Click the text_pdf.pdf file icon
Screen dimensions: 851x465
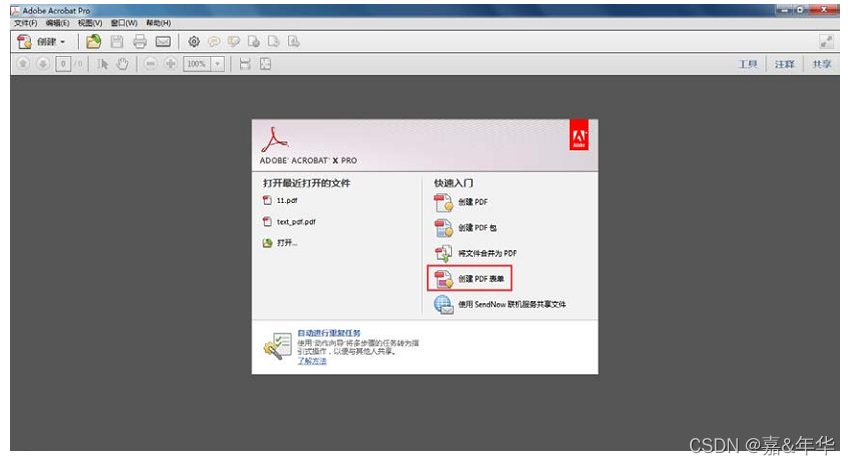[x=267, y=221]
